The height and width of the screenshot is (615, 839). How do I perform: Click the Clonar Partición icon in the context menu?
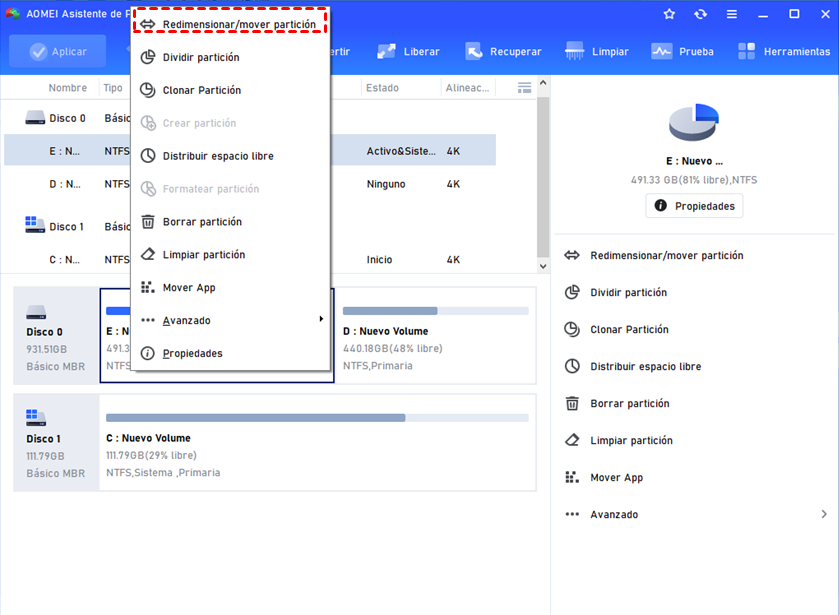tap(148, 90)
